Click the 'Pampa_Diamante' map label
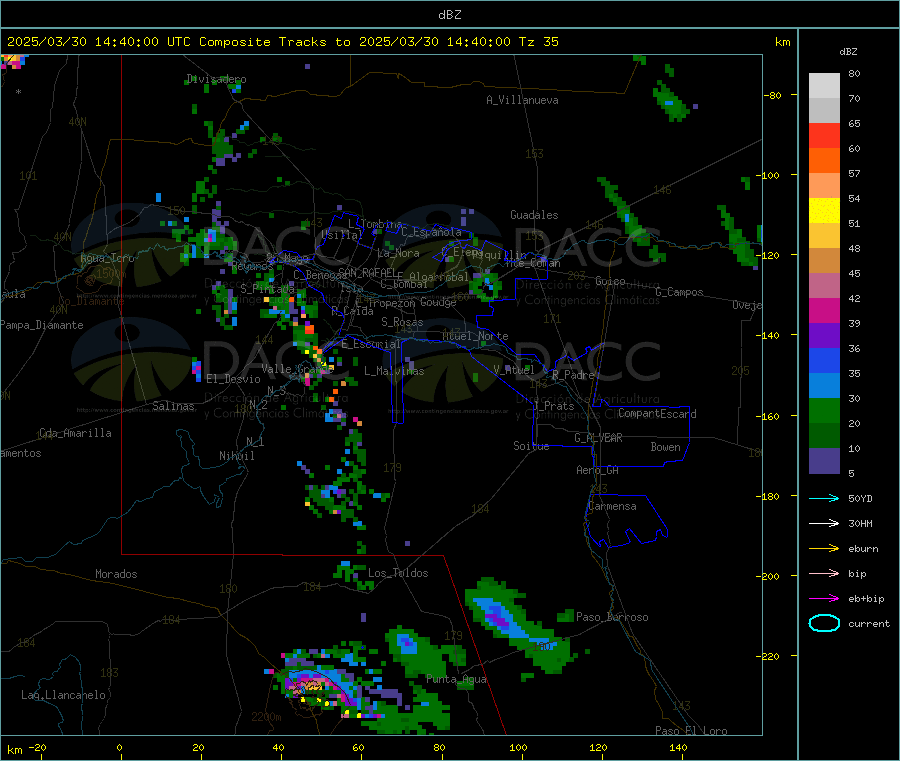The image size is (900, 761). click(x=42, y=325)
